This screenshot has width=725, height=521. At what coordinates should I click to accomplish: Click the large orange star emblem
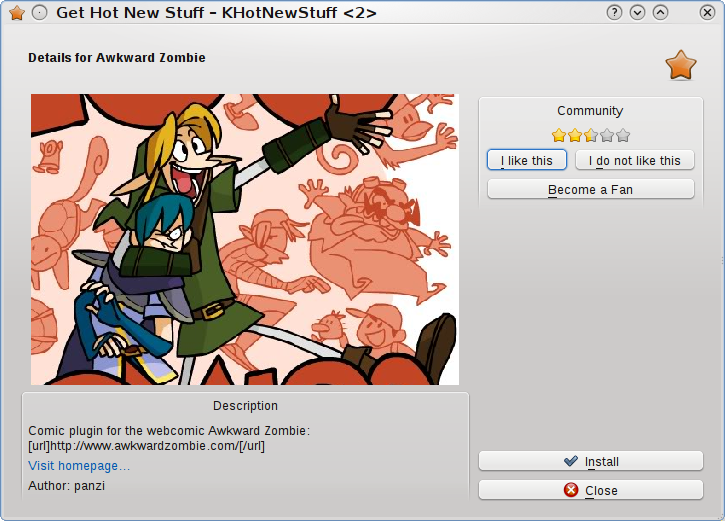[x=681, y=65]
